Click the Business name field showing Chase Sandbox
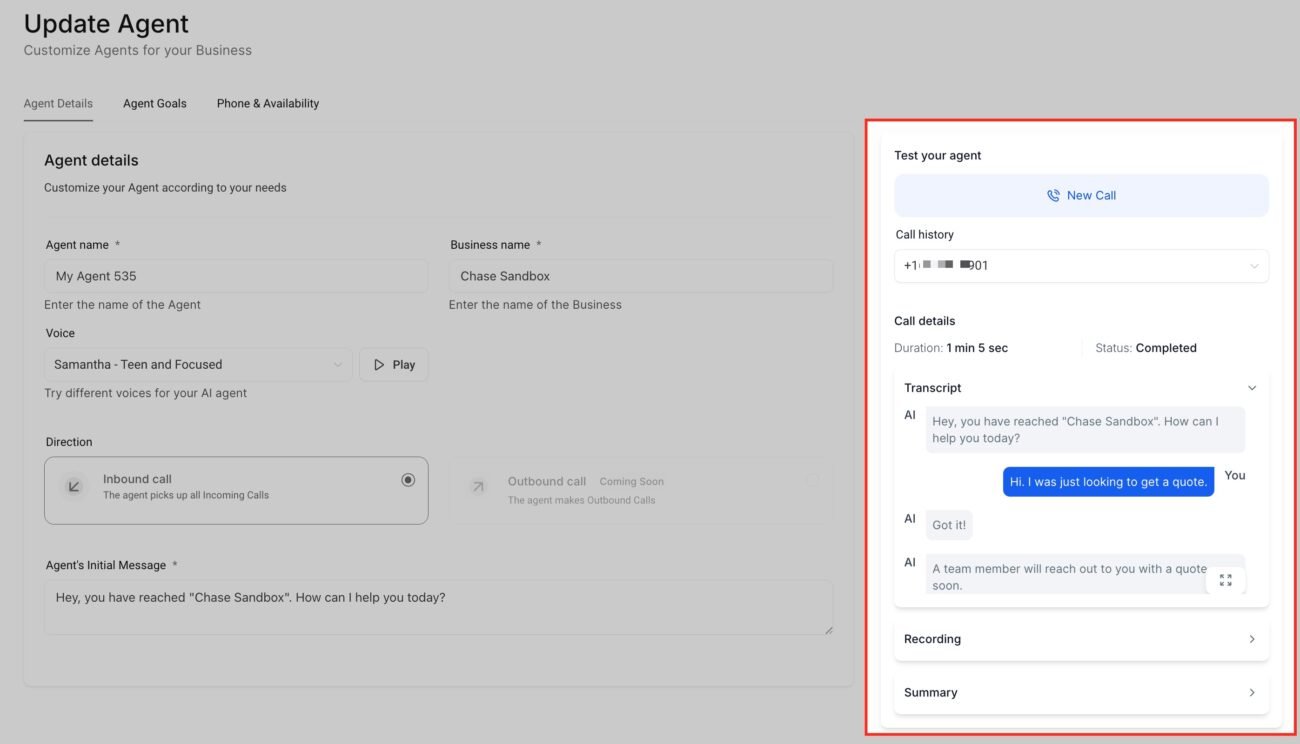Screen dimensions: 1300x744 pos(641,275)
